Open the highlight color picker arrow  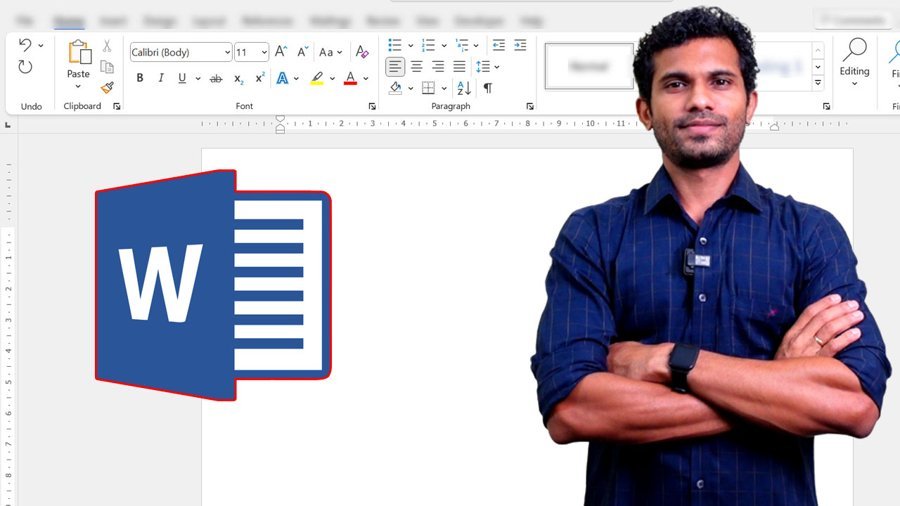point(332,79)
